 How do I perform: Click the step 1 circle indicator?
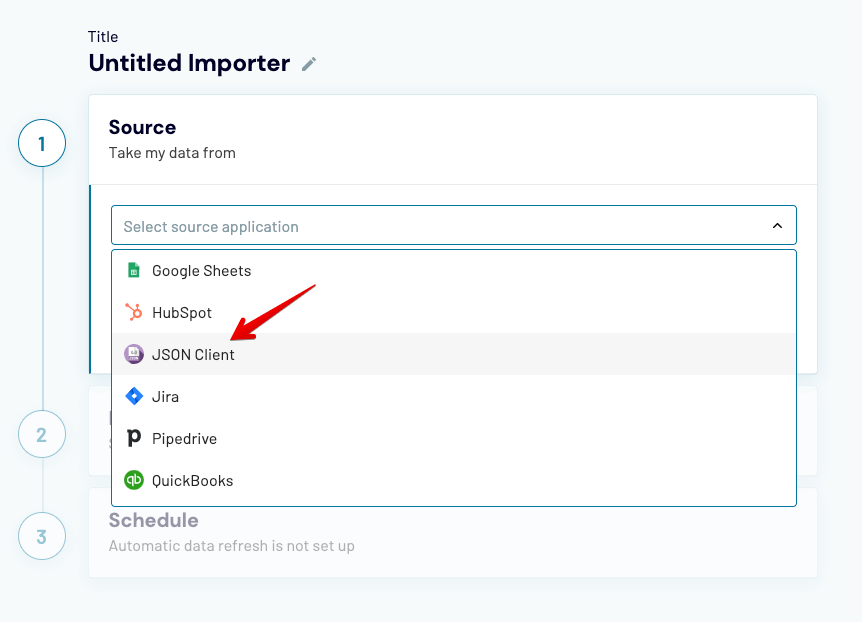click(x=41, y=143)
